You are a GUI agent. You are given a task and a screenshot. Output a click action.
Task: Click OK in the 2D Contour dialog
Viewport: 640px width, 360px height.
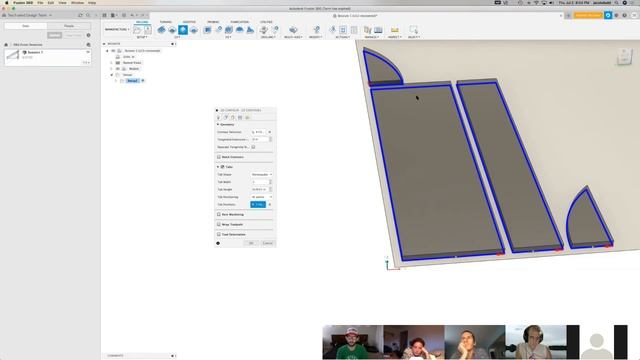(x=251, y=243)
